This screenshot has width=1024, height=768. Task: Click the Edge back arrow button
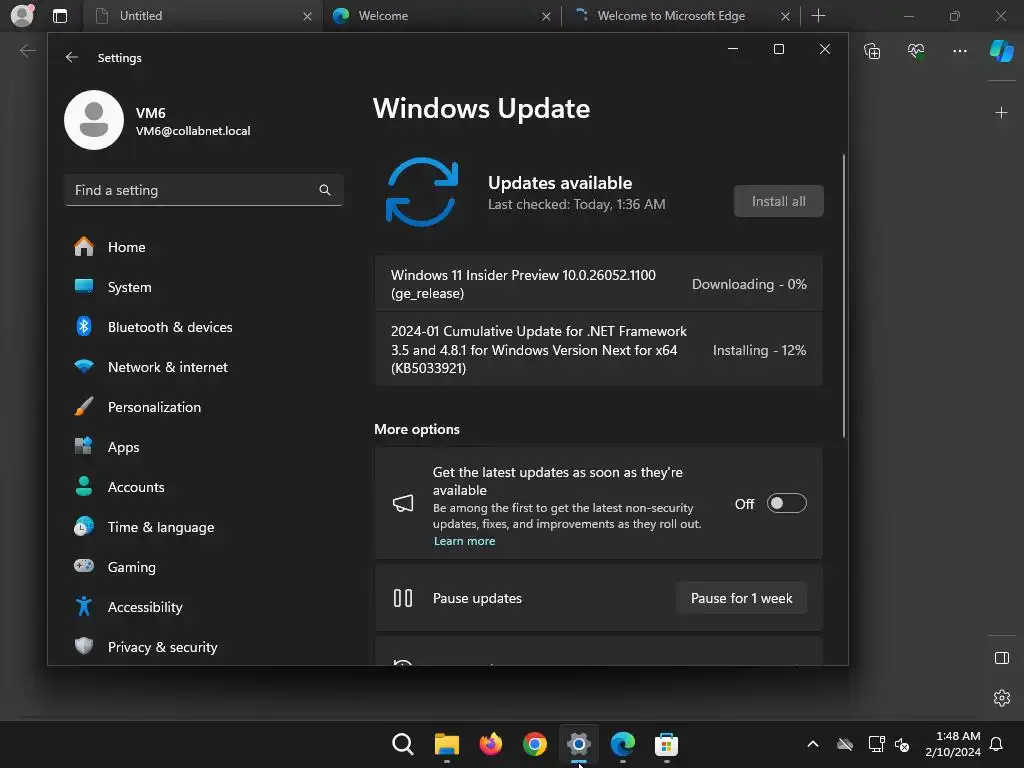click(27, 51)
